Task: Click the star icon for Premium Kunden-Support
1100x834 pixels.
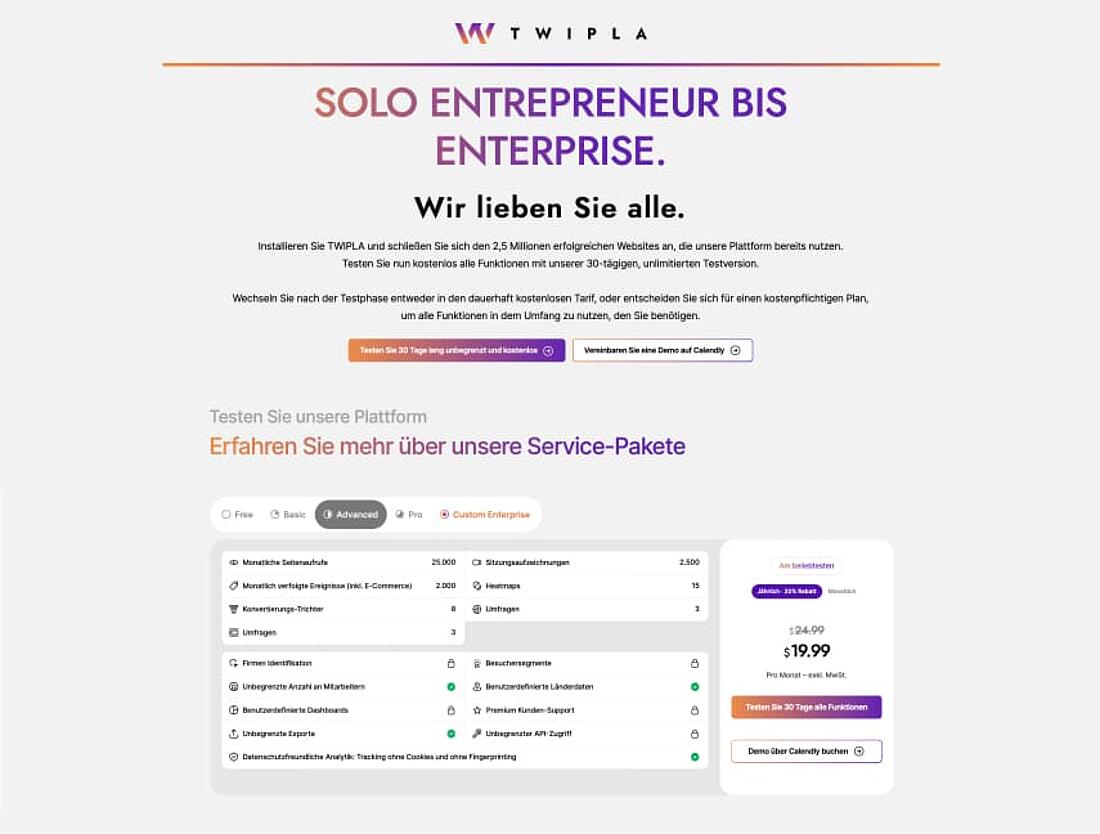Action: (x=477, y=711)
